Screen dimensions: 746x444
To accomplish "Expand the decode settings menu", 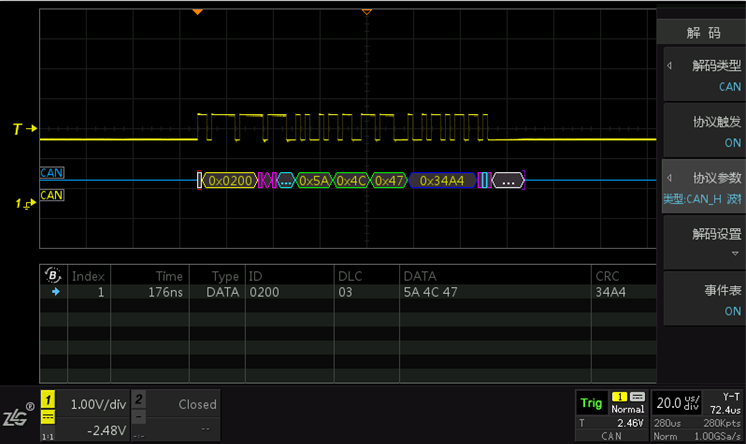I will [704, 243].
